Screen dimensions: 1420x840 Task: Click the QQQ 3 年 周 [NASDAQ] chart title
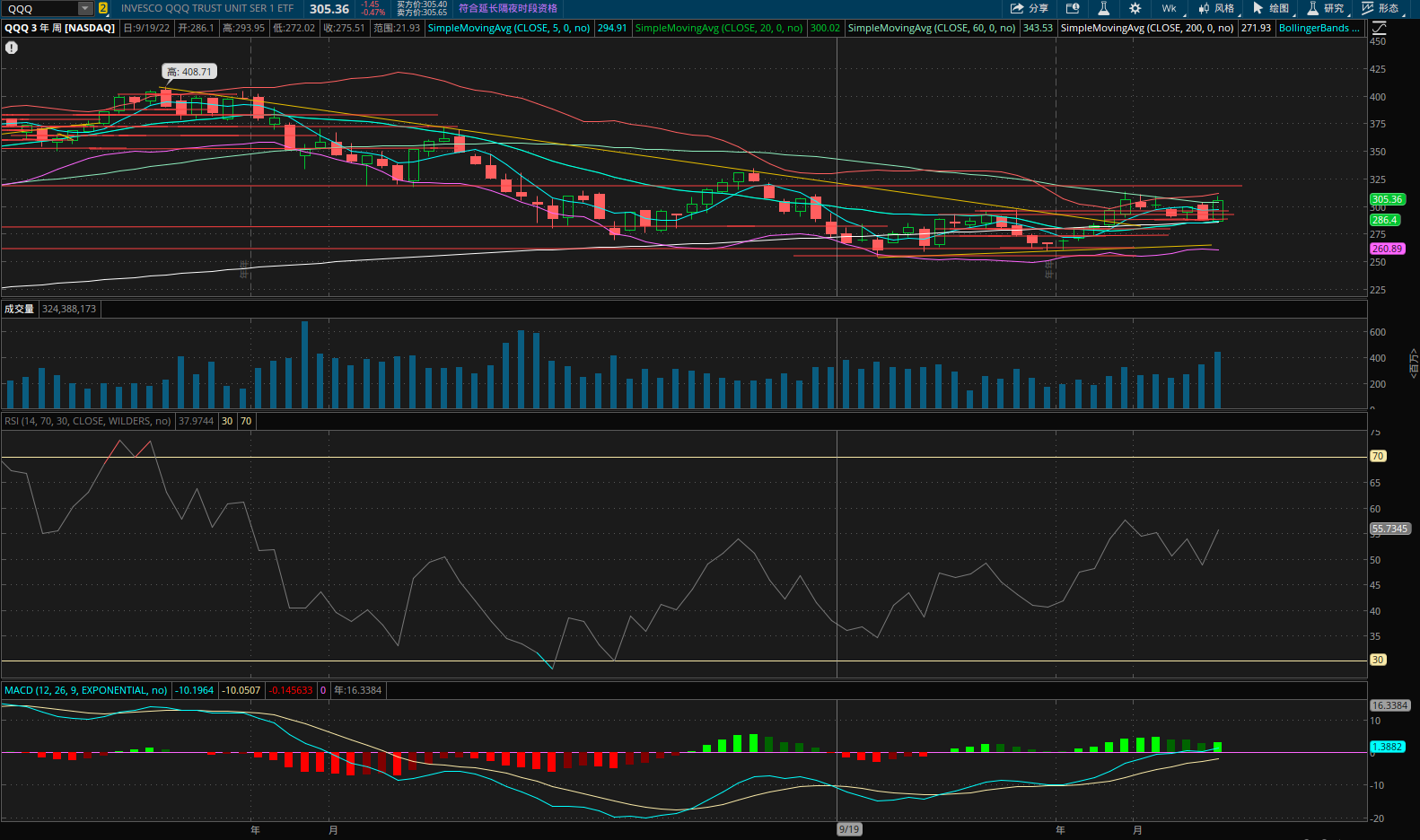(60, 28)
